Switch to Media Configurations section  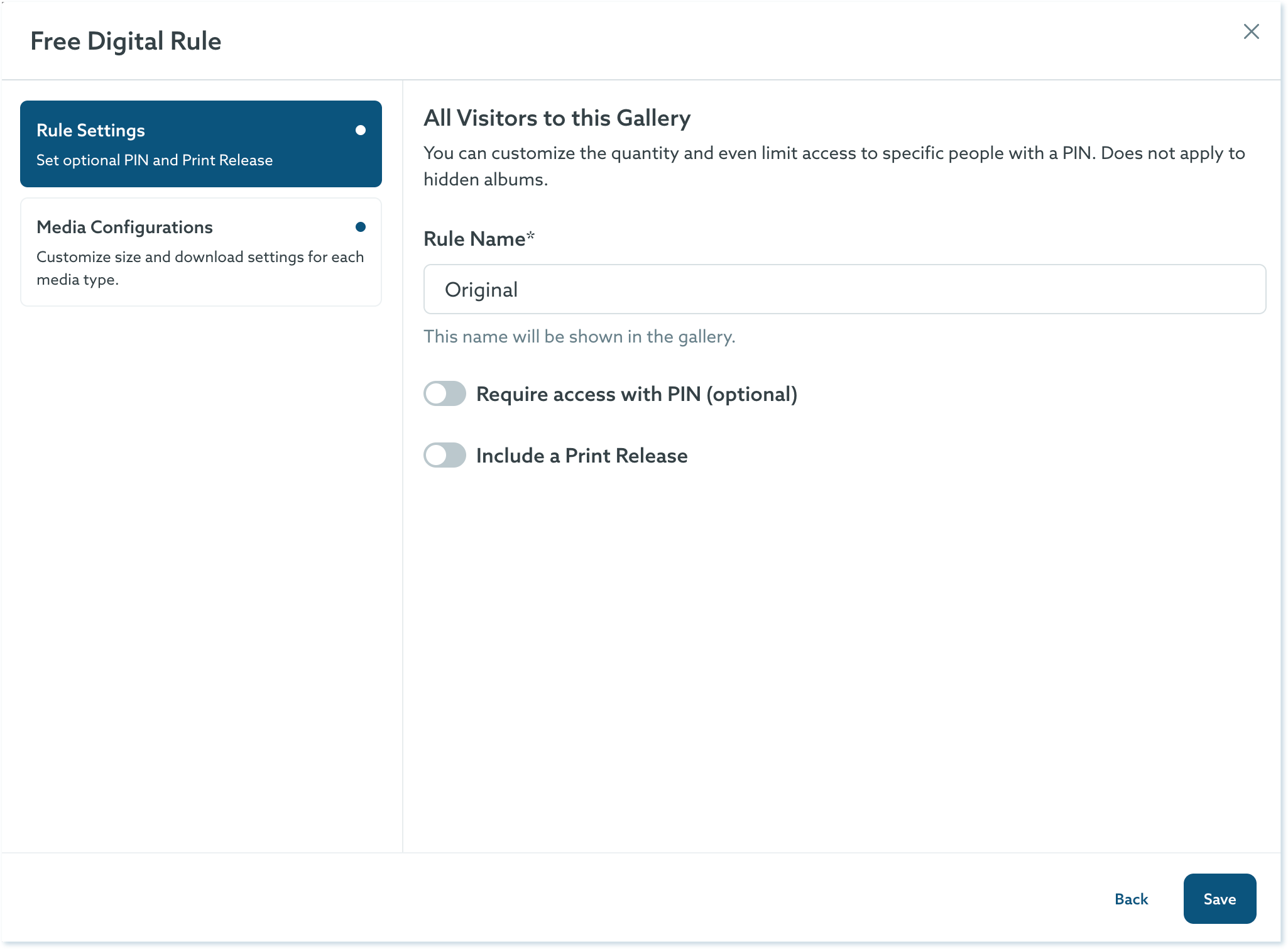click(201, 252)
